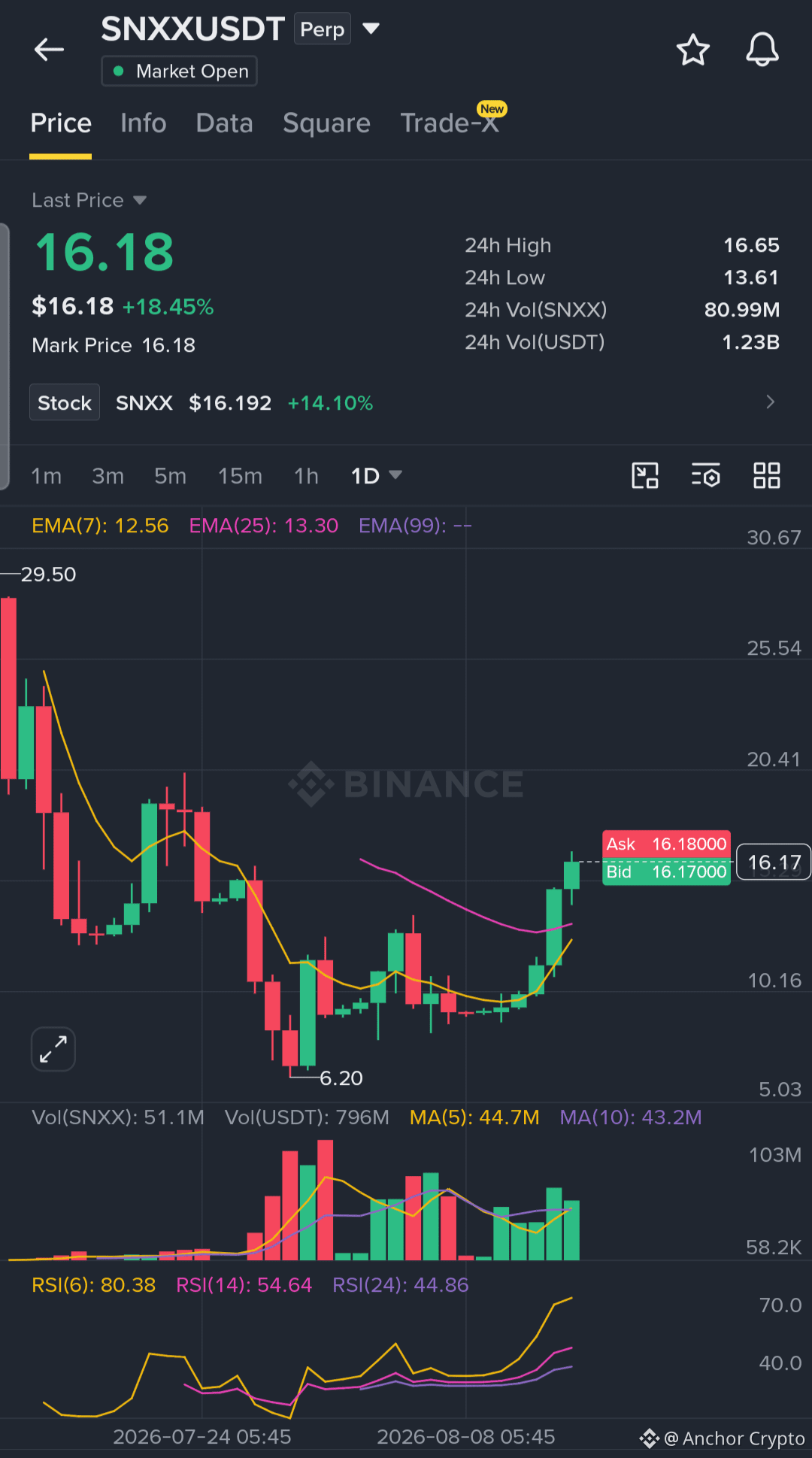Screen dimensions: 812x1458
Task: Tap the RSI(24): 44.86 label
Action: [x=400, y=1285]
